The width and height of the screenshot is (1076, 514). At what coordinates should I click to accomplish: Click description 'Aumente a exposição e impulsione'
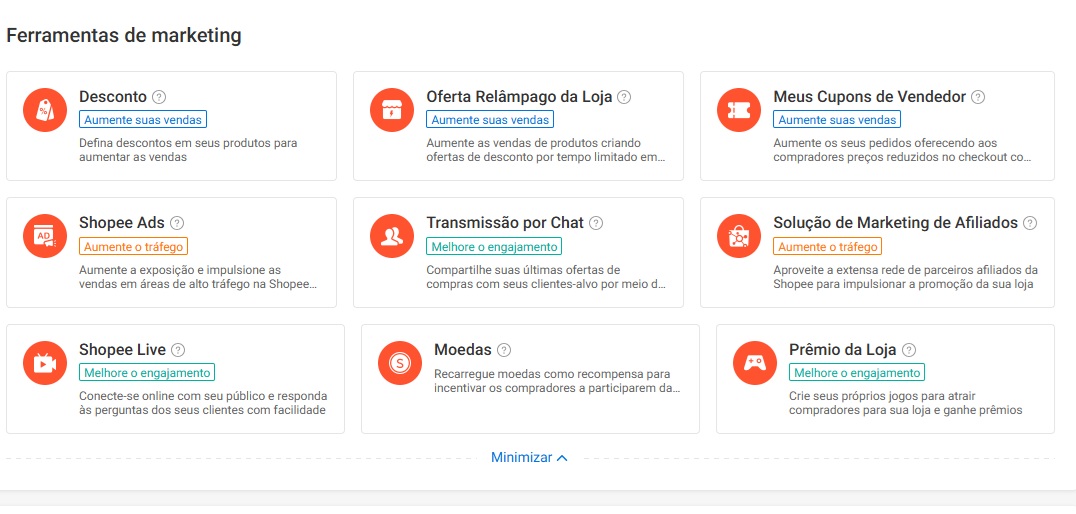[x=198, y=277]
